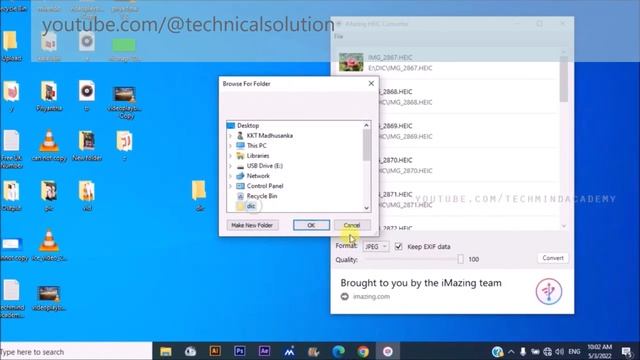This screenshot has width=640, height=360.
Task: Expand the Control Panel tree node
Action: tap(231, 186)
